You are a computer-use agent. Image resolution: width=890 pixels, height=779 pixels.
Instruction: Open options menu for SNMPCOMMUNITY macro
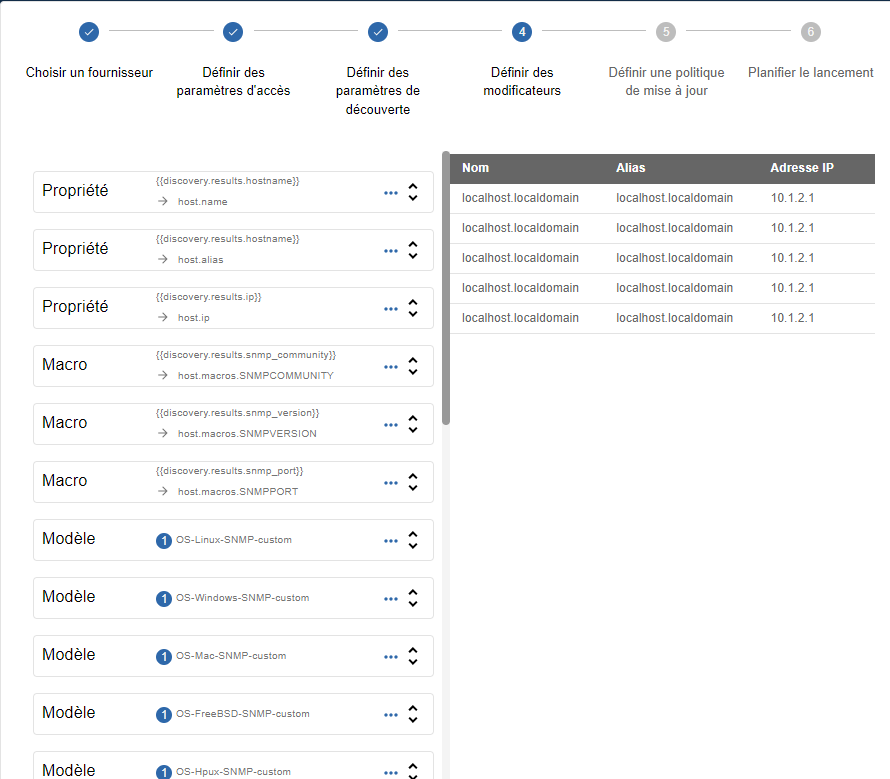coord(391,367)
